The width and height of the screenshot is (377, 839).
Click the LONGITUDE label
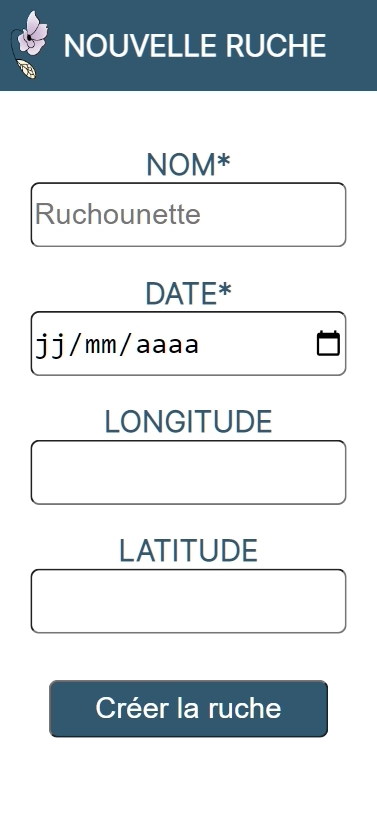coord(188,422)
